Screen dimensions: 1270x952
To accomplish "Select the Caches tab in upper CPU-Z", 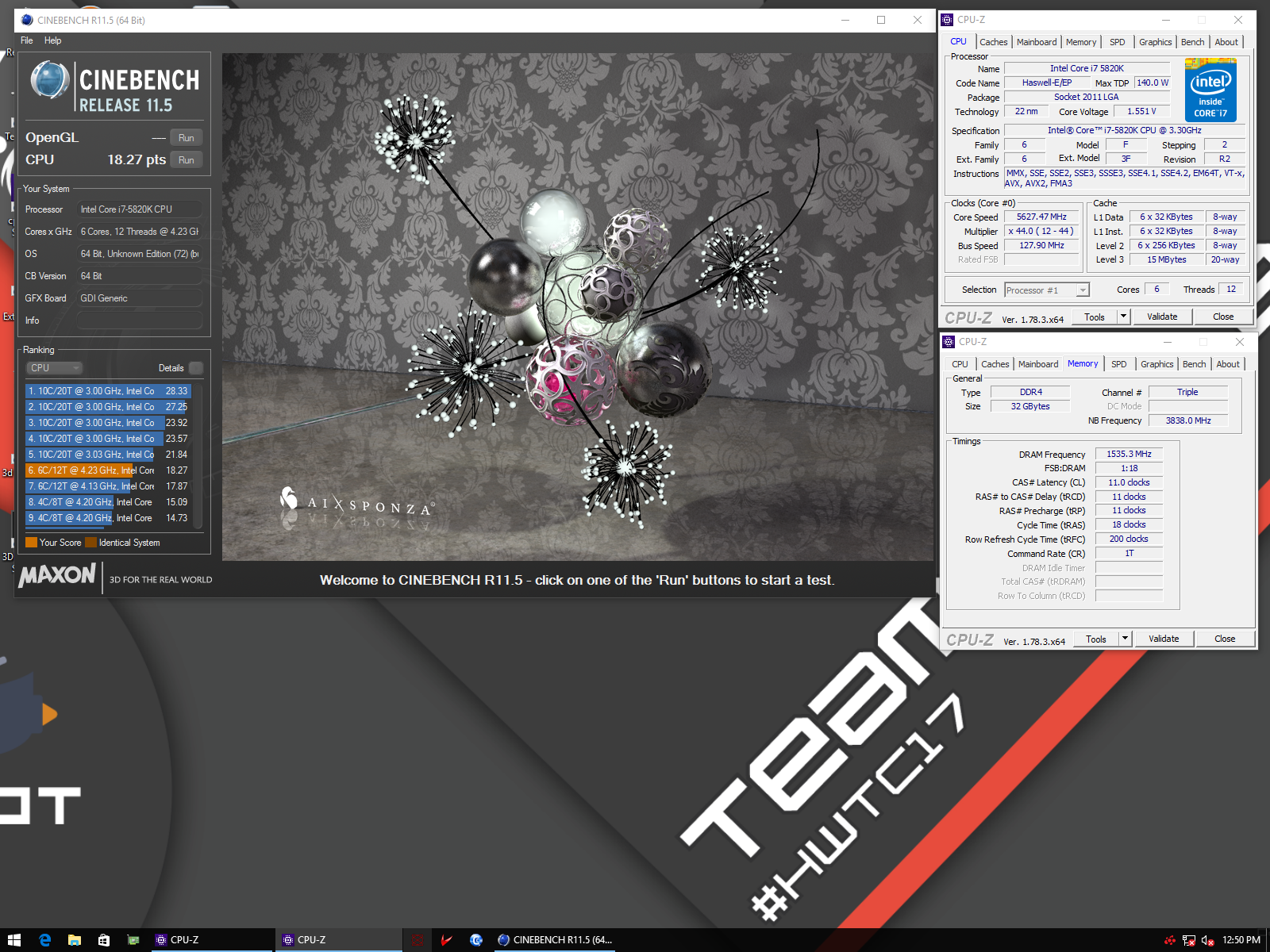I will [993, 42].
